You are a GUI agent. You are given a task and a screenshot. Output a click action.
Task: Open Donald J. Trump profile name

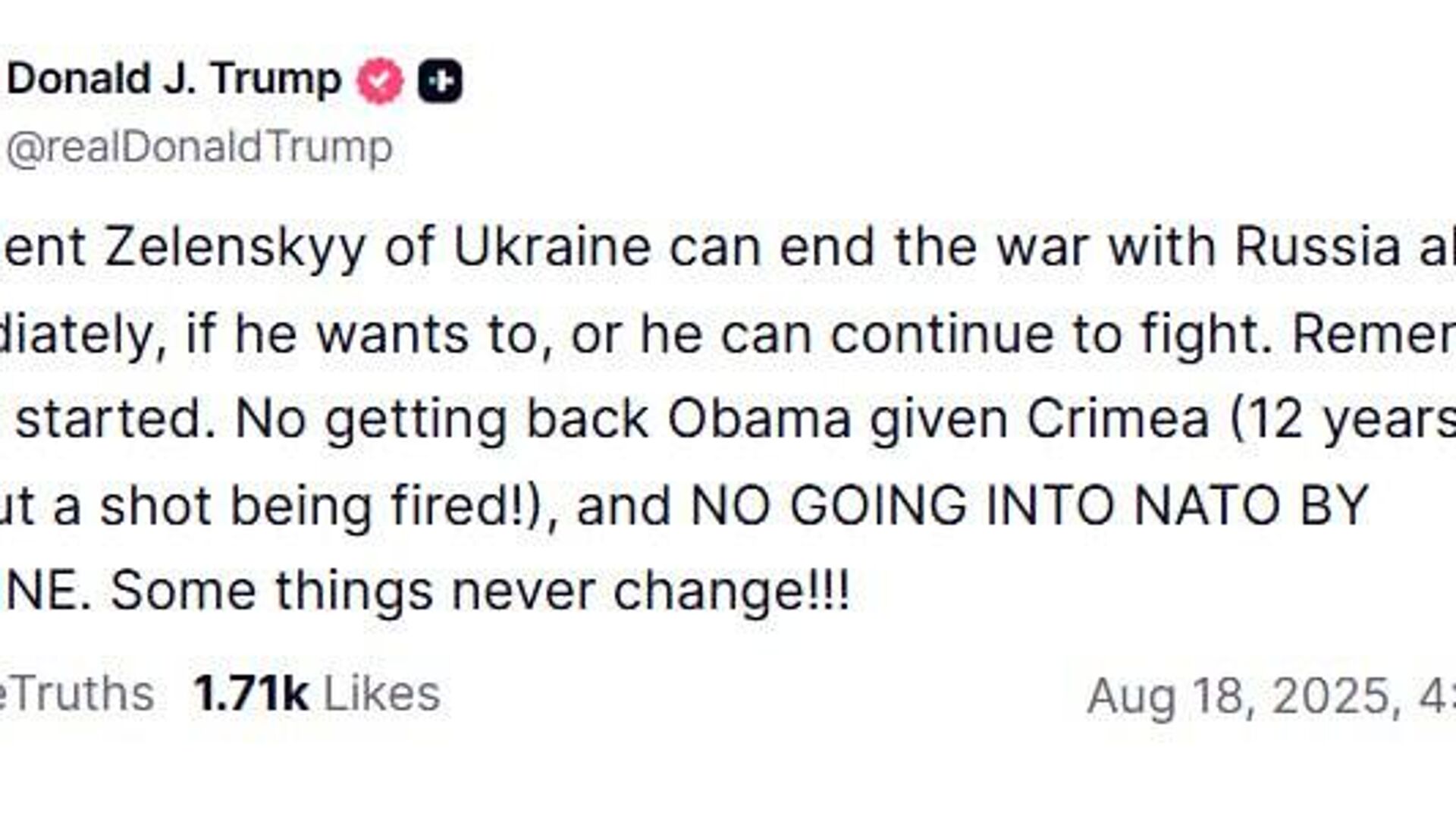174,79
